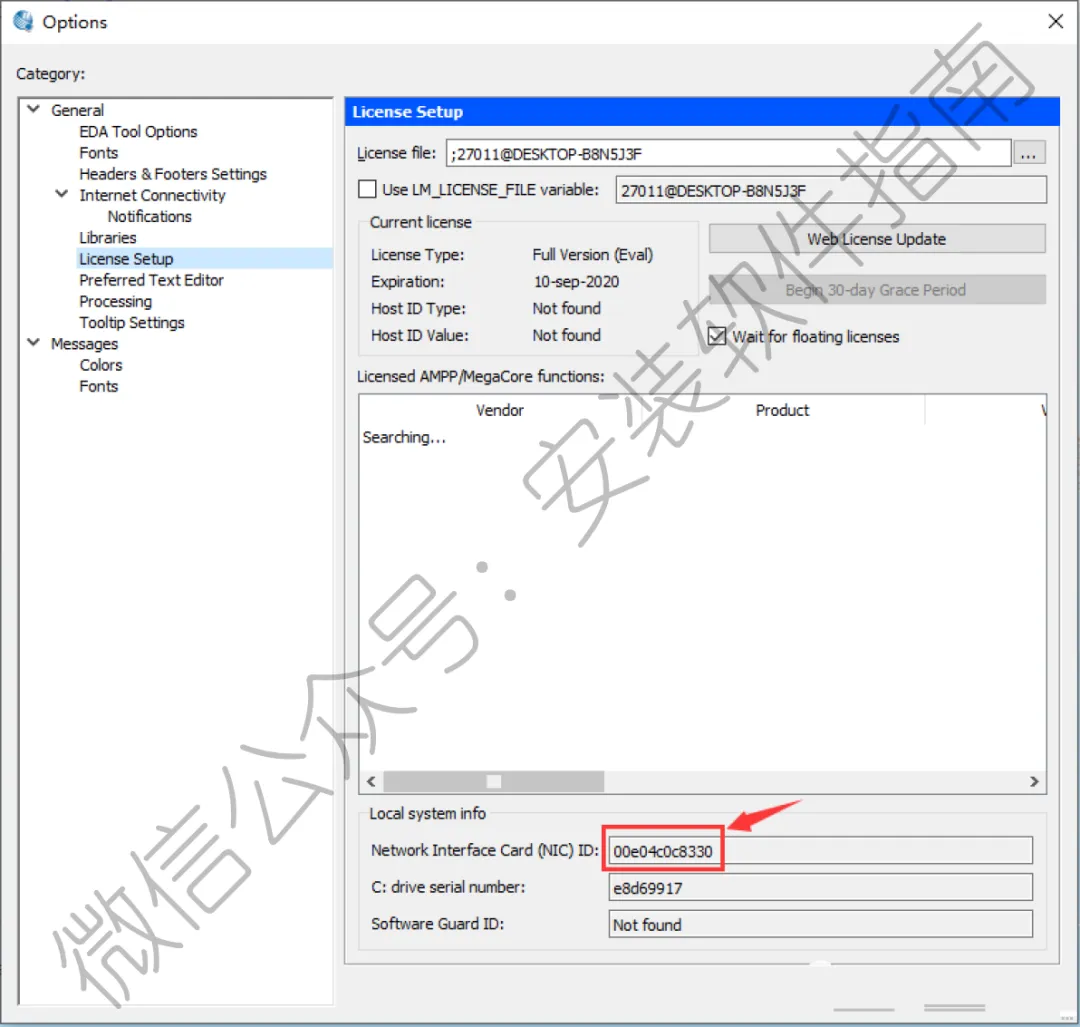Collapse the General category tree node
Image resolution: width=1080 pixels, height=1027 pixels.
click(33, 110)
